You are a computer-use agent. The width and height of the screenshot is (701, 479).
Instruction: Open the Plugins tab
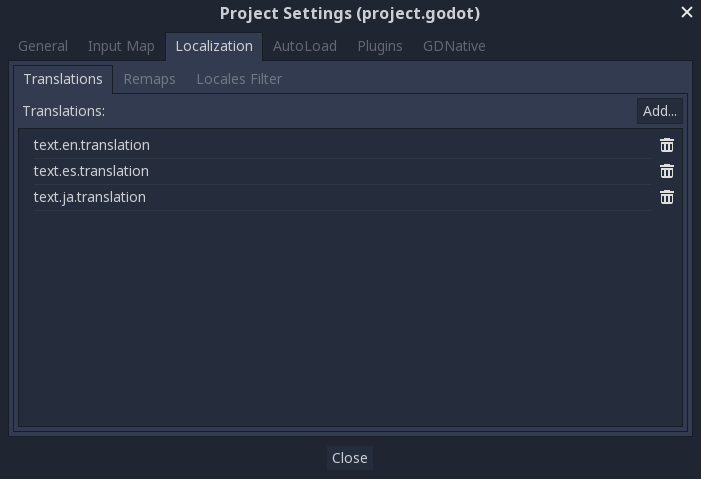pos(380,46)
